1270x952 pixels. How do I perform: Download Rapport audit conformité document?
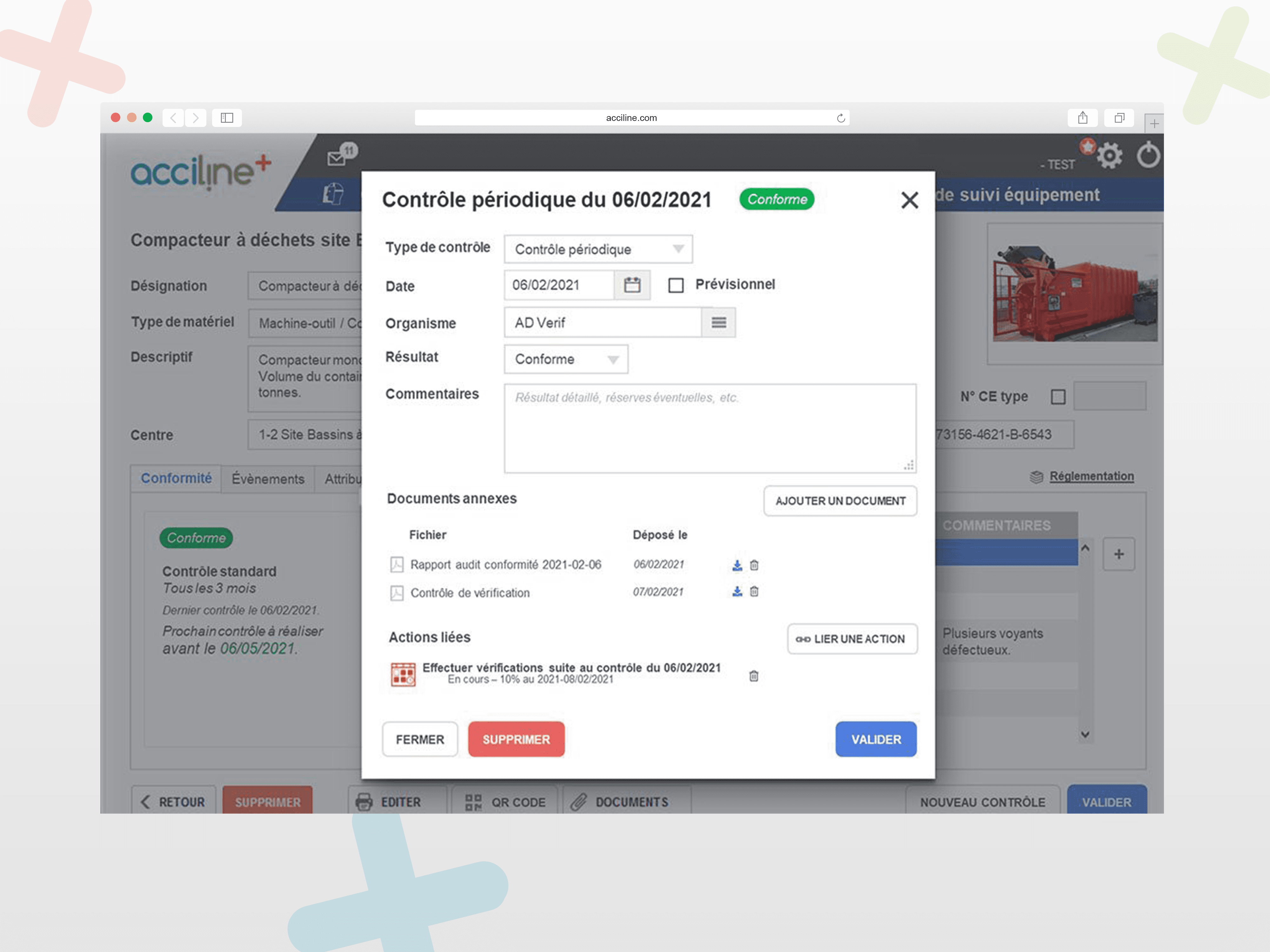pos(737,566)
